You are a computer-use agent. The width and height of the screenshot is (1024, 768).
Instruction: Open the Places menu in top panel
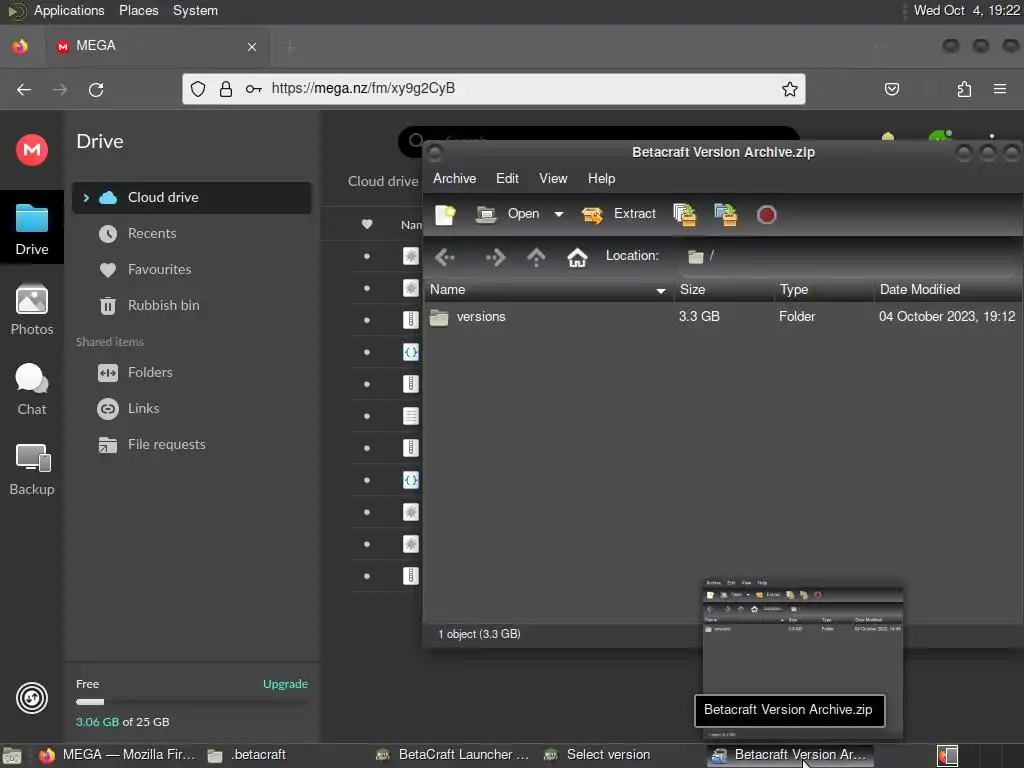click(138, 10)
